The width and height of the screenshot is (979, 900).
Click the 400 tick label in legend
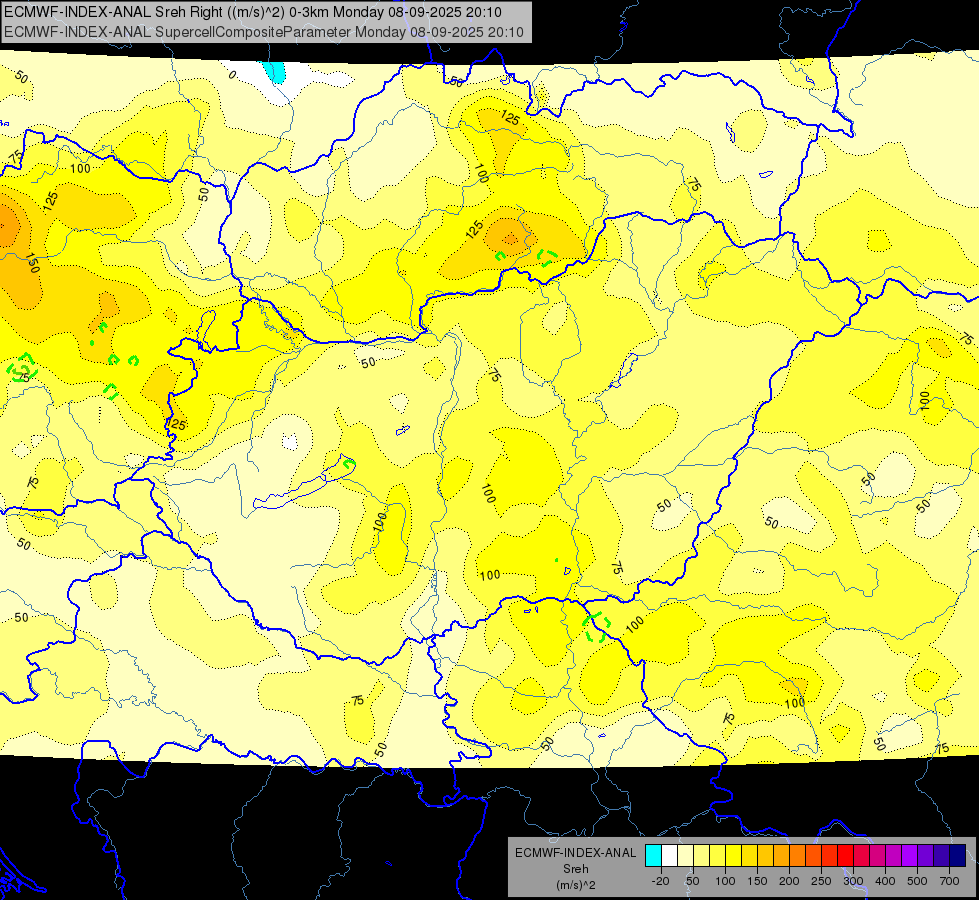[x=885, y=881]
